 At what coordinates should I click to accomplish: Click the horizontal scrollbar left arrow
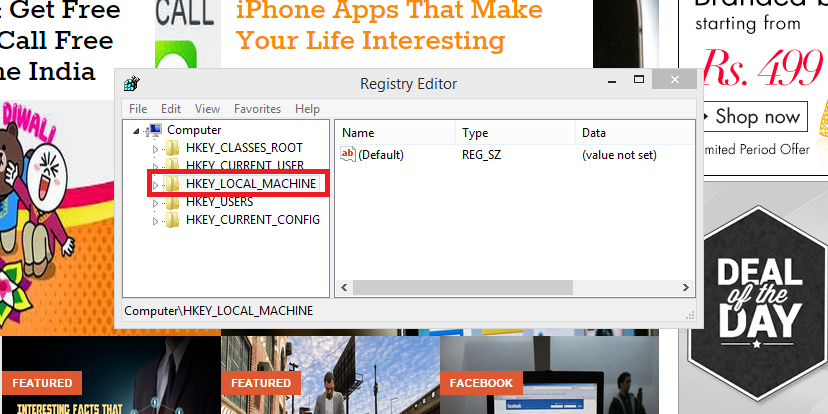coord(344,288)
